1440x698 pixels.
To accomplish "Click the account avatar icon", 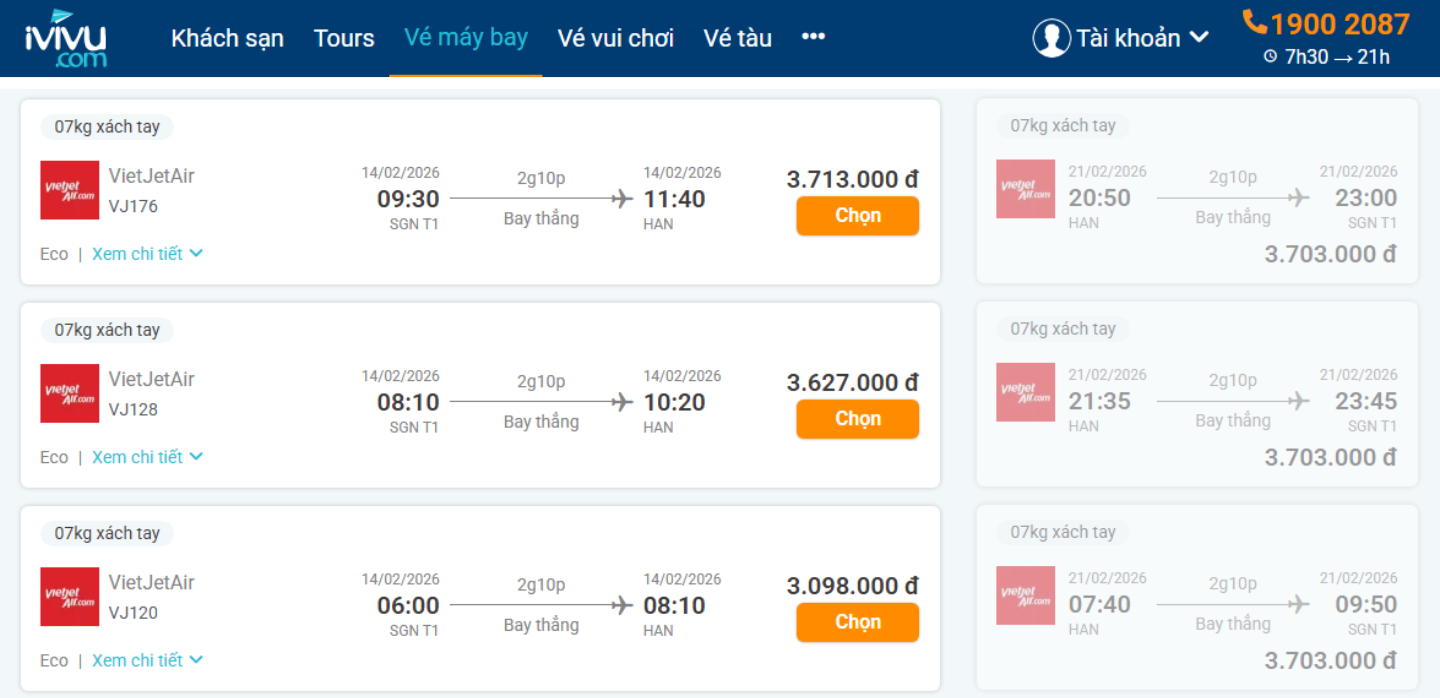I will 1051,38.
